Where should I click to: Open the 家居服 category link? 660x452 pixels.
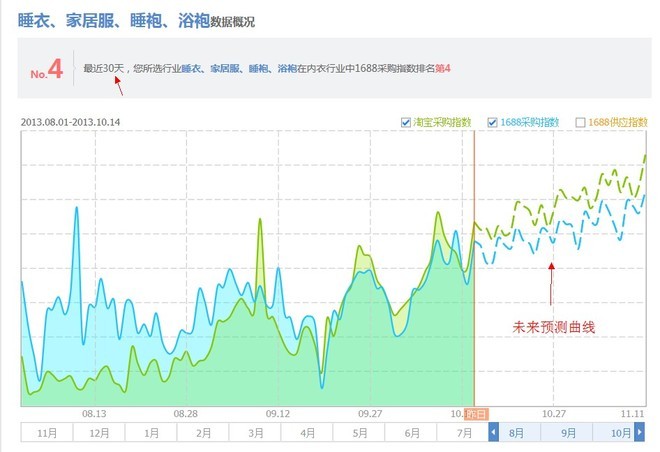[225, 69]
